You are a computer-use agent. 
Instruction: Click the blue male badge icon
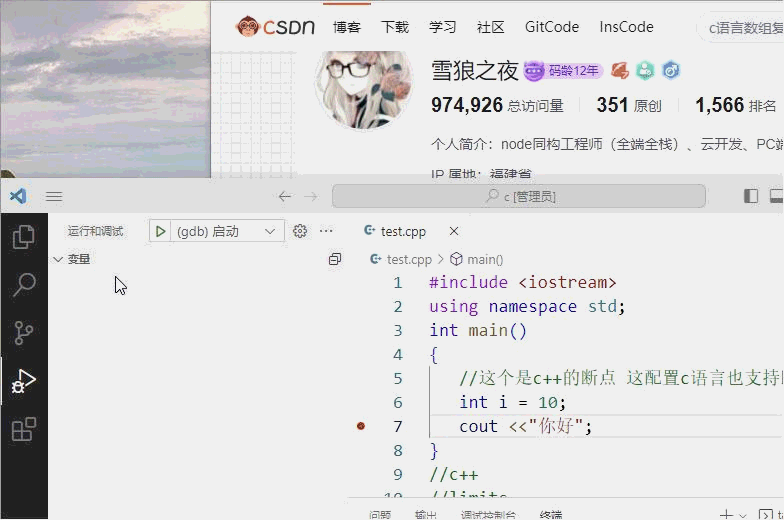pyautogui.click(x=670, y=70)
